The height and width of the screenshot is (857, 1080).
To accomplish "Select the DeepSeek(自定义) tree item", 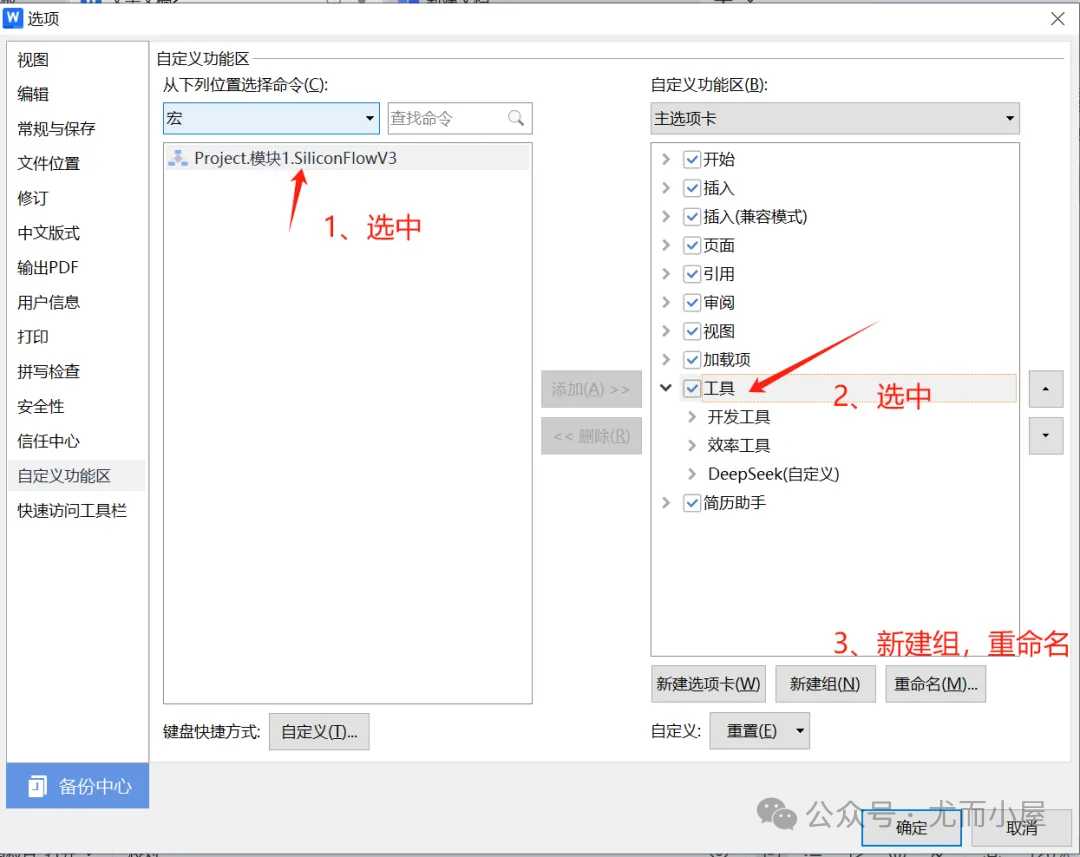I will point(773,474).
